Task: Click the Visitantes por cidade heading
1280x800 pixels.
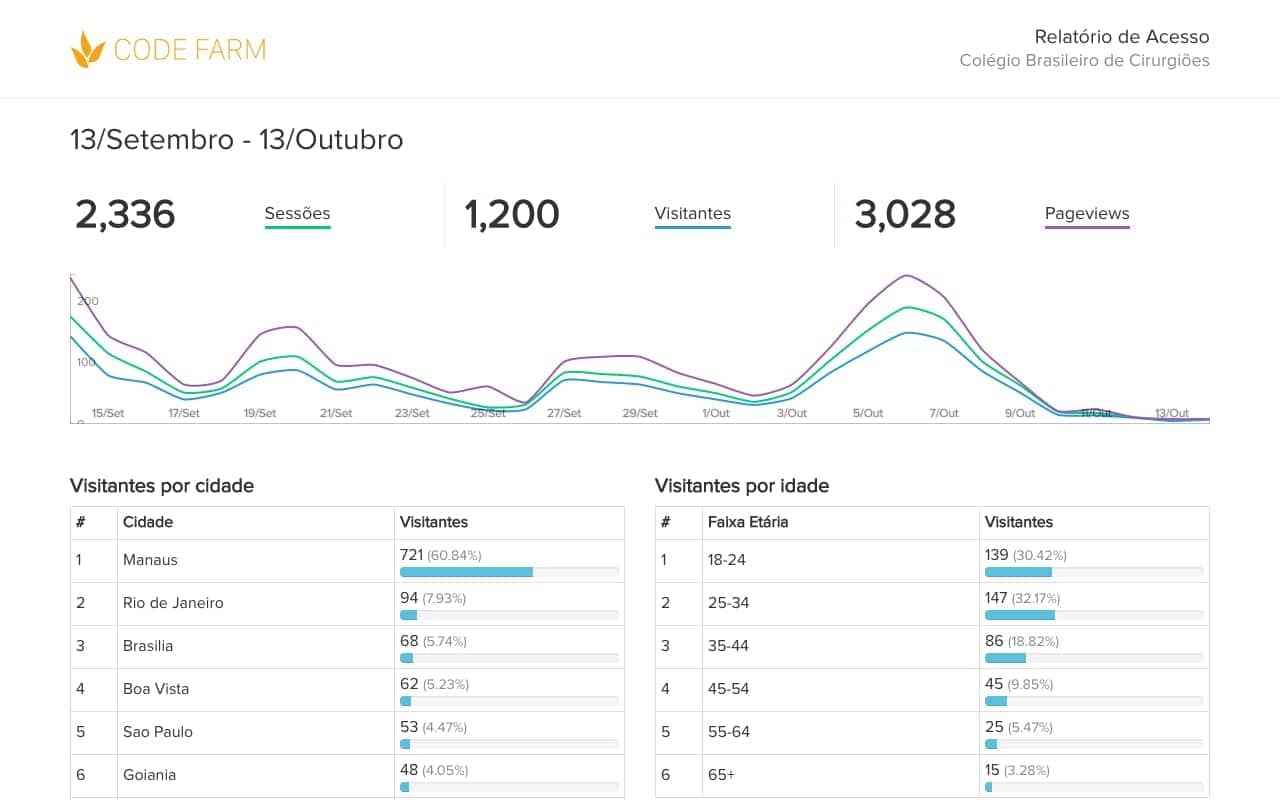Action: pos(162,486)
